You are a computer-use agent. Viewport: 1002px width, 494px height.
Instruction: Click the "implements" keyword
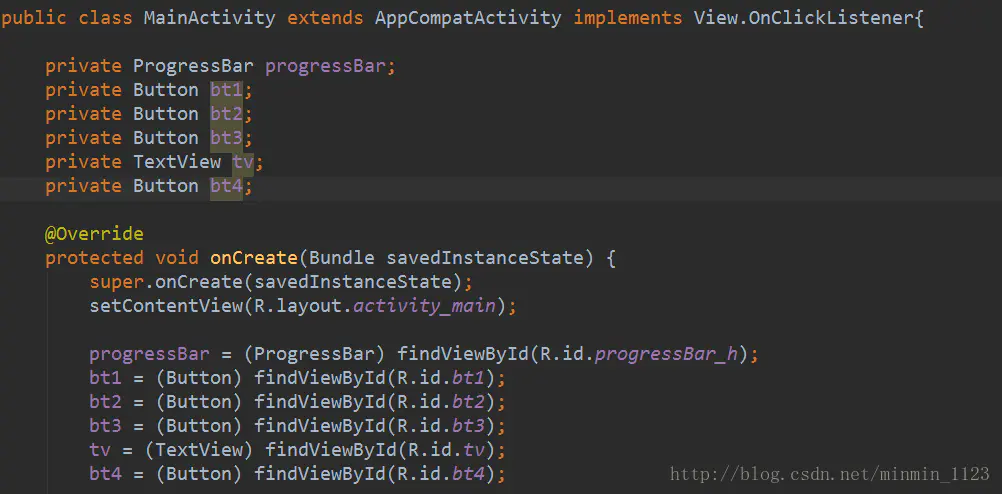(x=628, y=18)
